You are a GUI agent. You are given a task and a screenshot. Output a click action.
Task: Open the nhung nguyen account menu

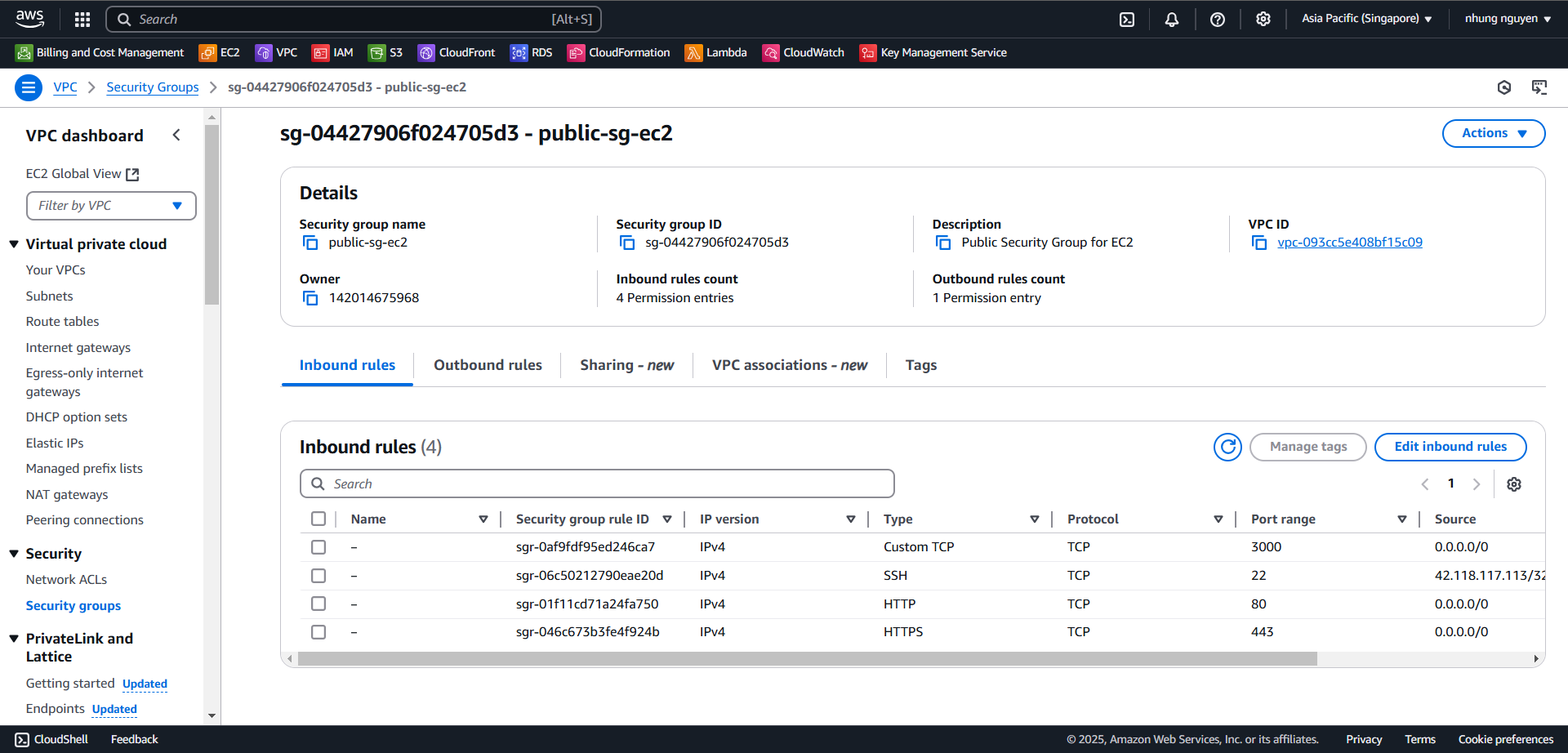pyautogui.click(x=1508, y=18)
